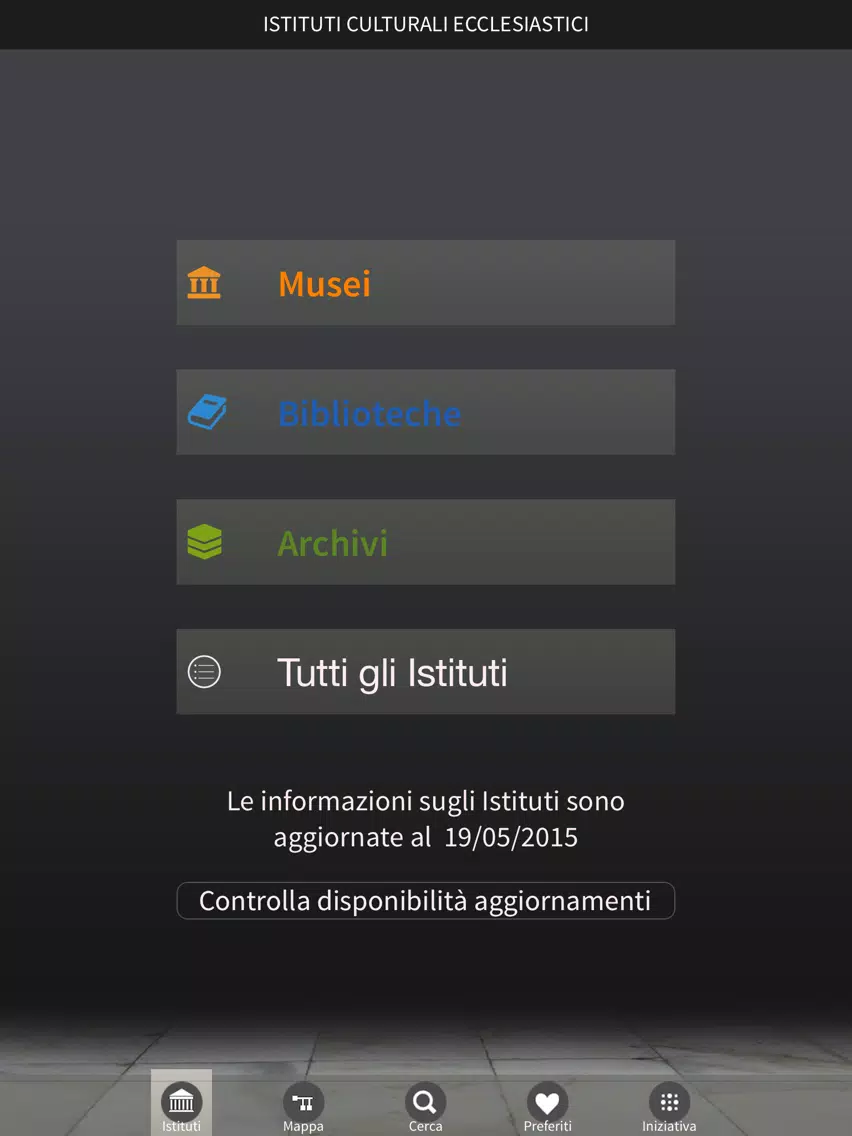The image size is (852, 1136).
Task: Open the Iniziativa dotted grid icon
Action: [669, 1102]
